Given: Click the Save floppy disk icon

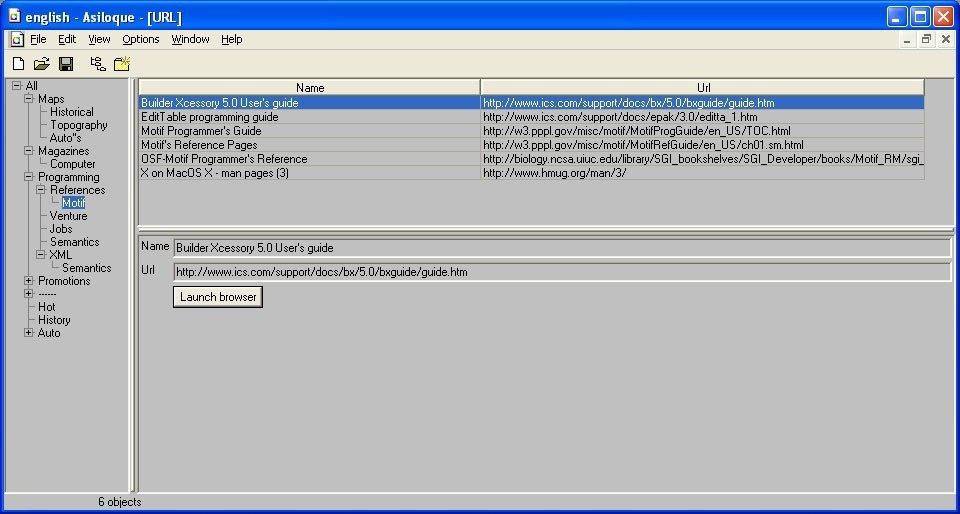Looking at the screenshot, I should [x=66, y=64].
